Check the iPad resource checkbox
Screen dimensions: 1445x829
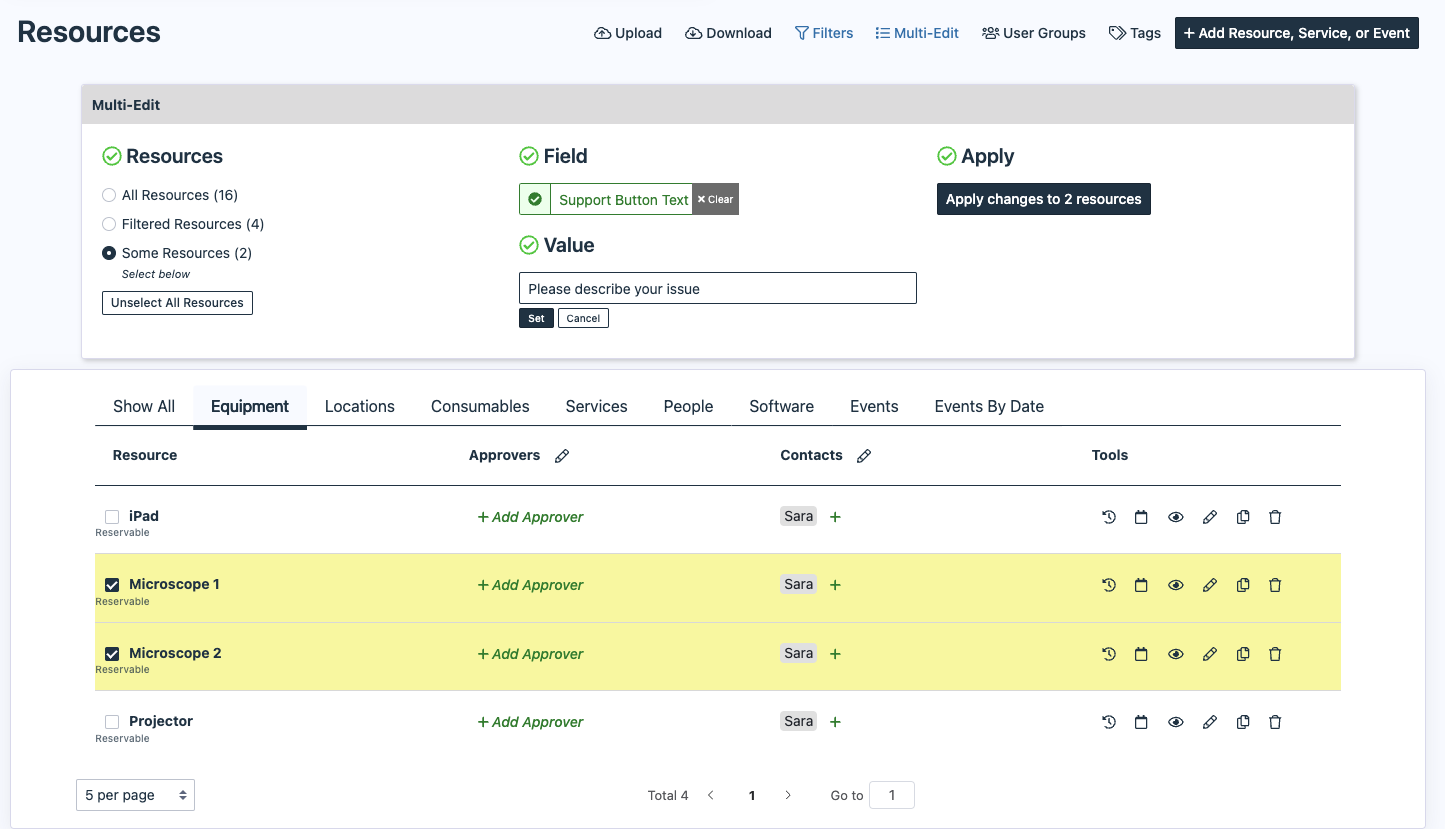tap(112, 517)
